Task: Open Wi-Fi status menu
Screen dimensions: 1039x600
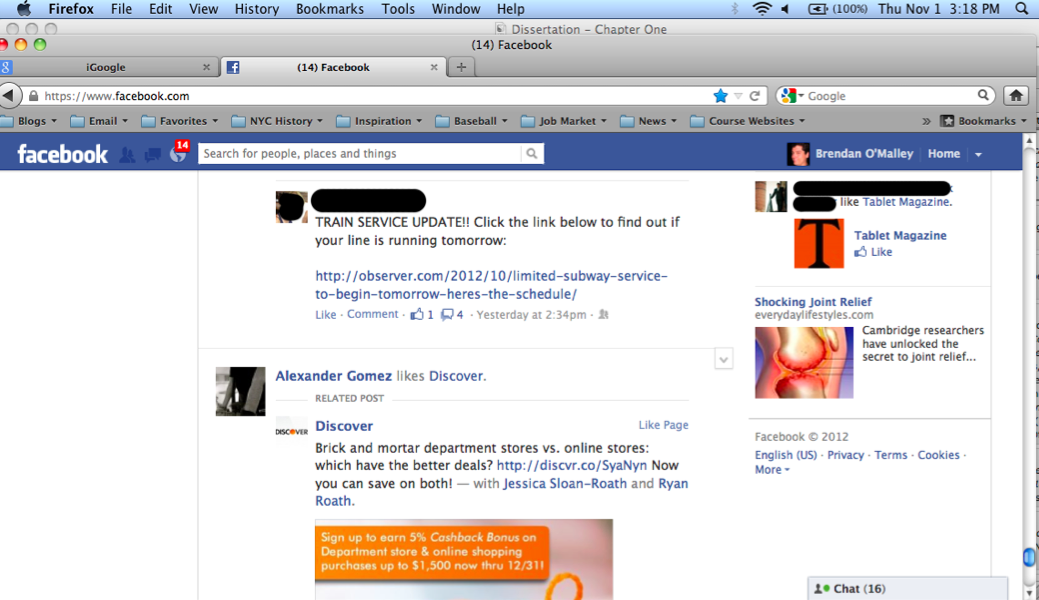Action: point(762,9)
